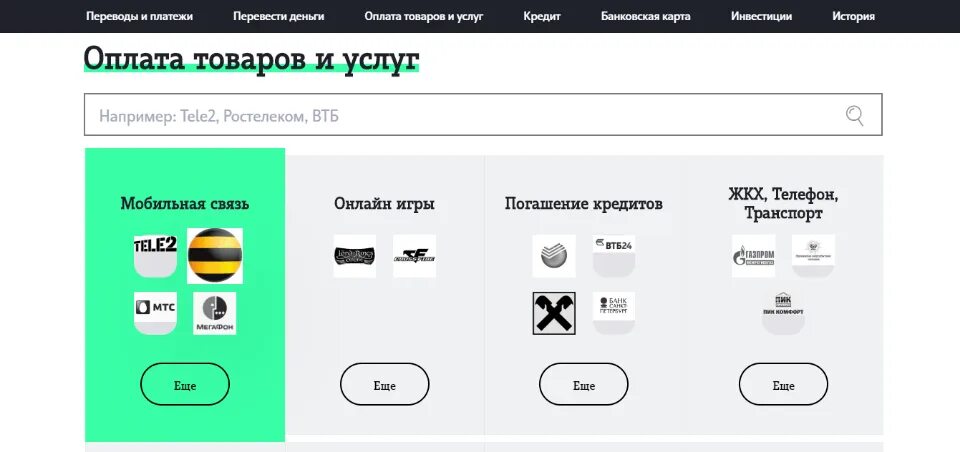The width and height of the screenshot is (960, 452).
Task: Click the Tele2 operator logo
Action: click(156, 256)
